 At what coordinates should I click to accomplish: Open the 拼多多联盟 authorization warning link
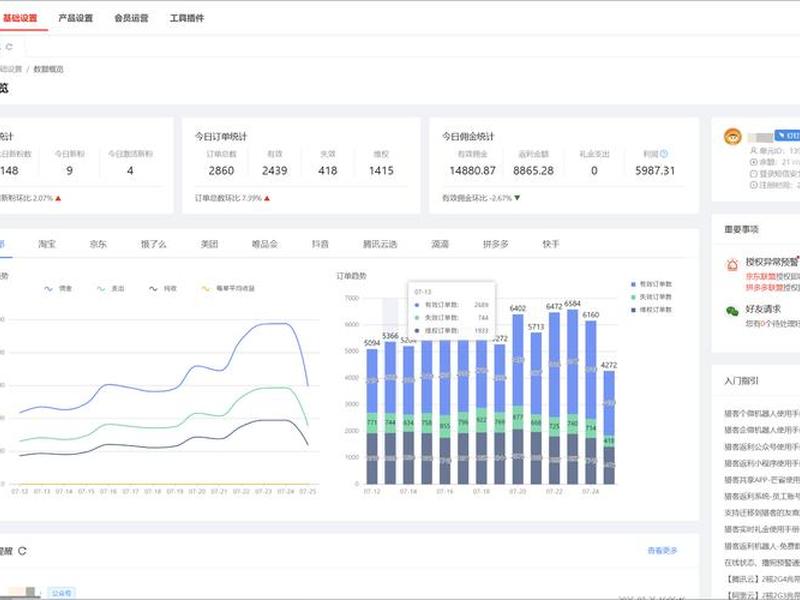(x=765, y=288)
